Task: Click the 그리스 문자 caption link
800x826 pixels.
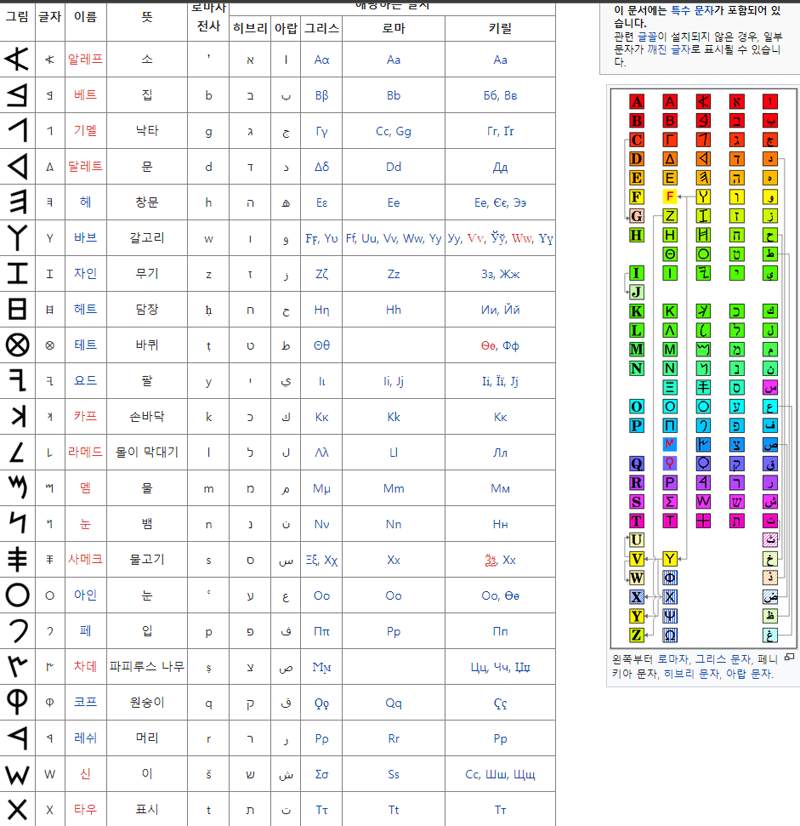Action: pyautogui.click(x=723, y=659)
